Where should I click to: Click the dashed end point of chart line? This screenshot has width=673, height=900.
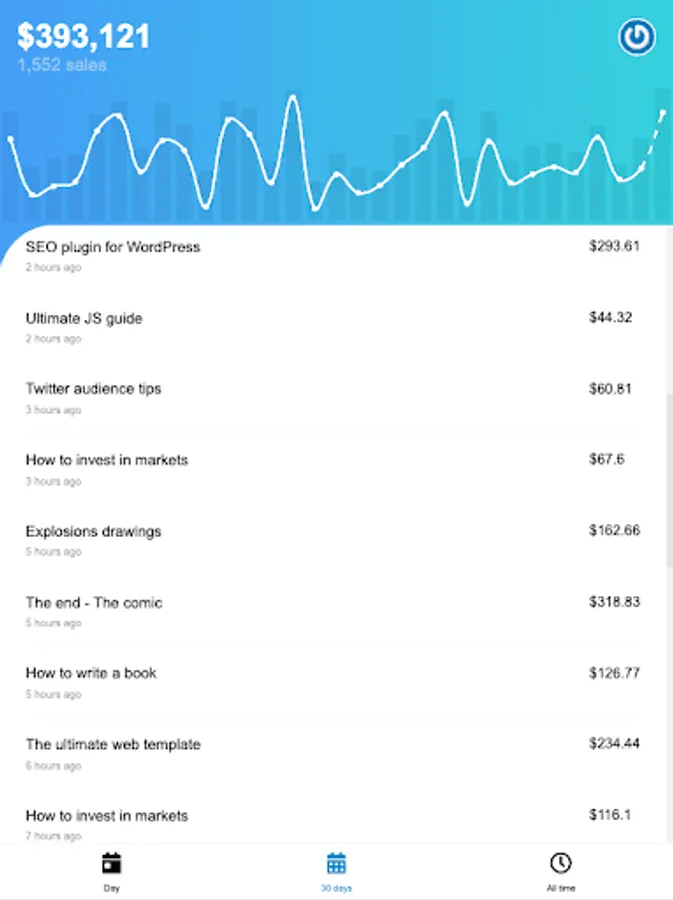(662, 113)
